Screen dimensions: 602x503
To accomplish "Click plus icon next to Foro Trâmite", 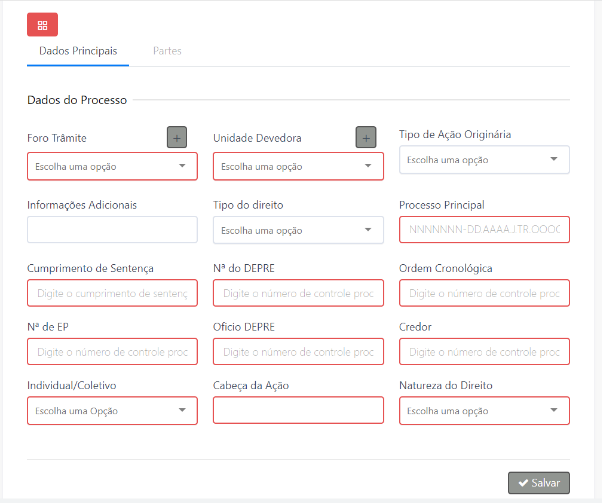I will click(176, 137).
